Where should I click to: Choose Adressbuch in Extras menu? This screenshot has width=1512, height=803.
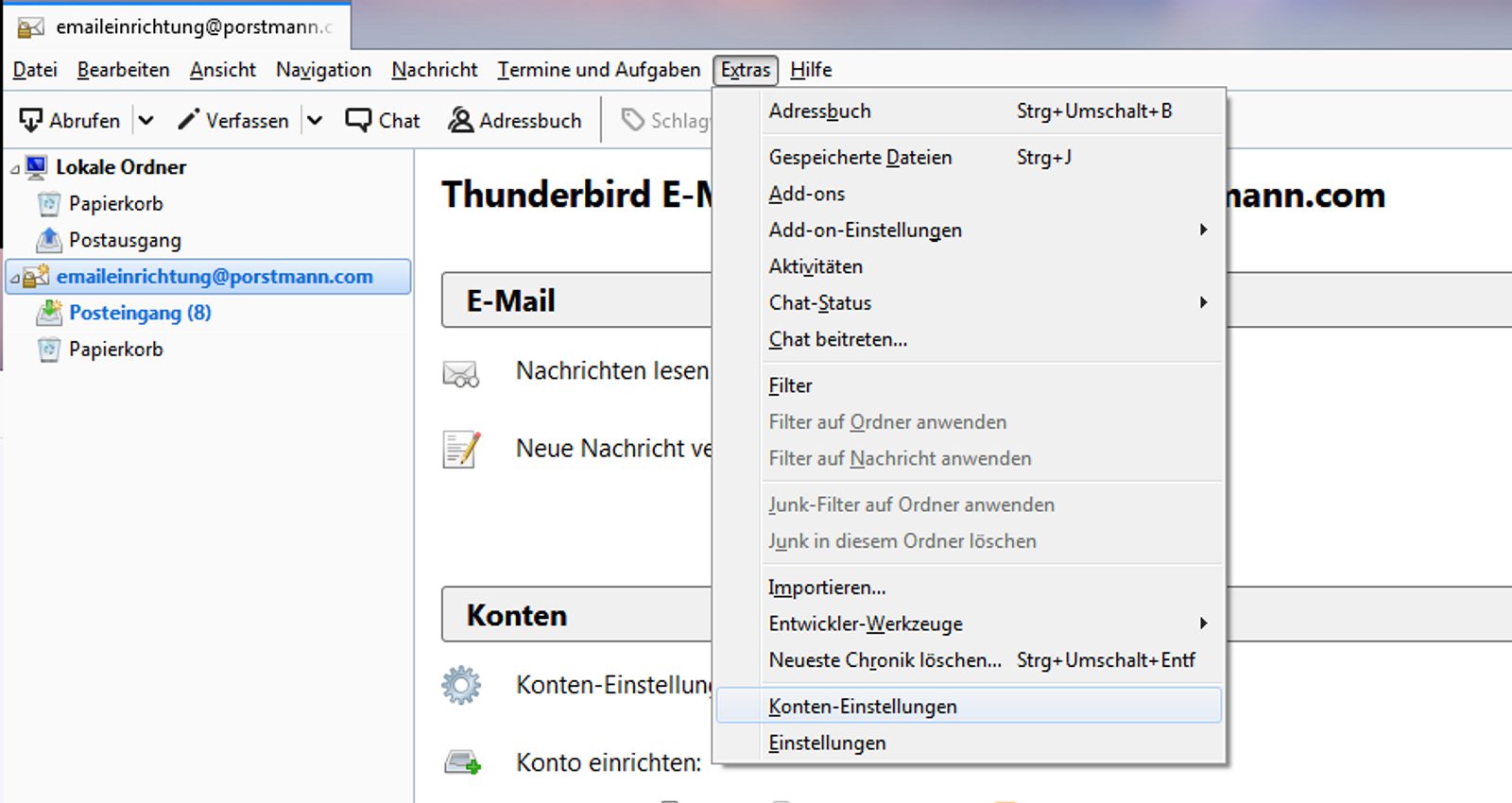click(969, 111)
